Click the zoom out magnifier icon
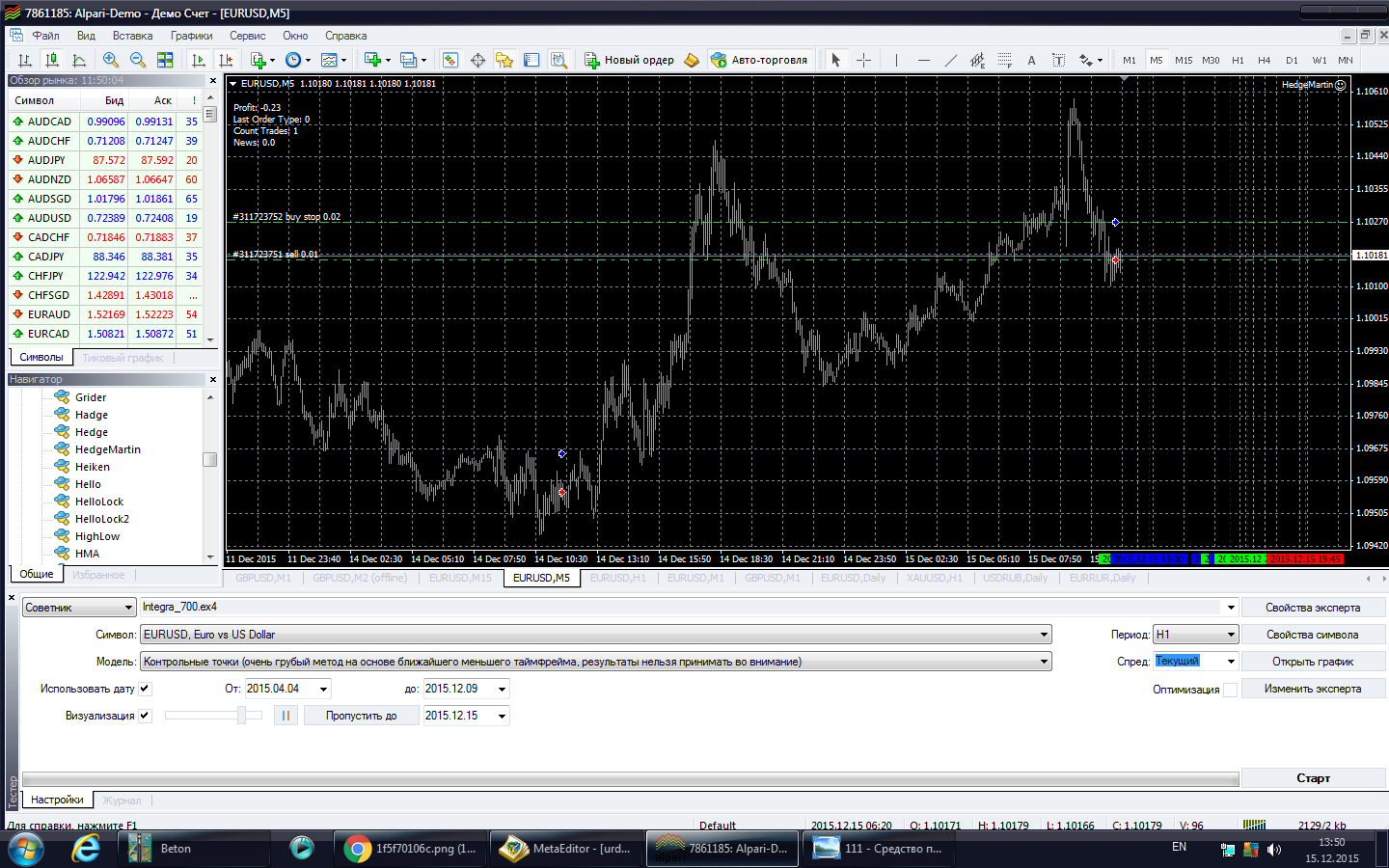This screenshot has height=868, width=1389. (x=138, y=60)
